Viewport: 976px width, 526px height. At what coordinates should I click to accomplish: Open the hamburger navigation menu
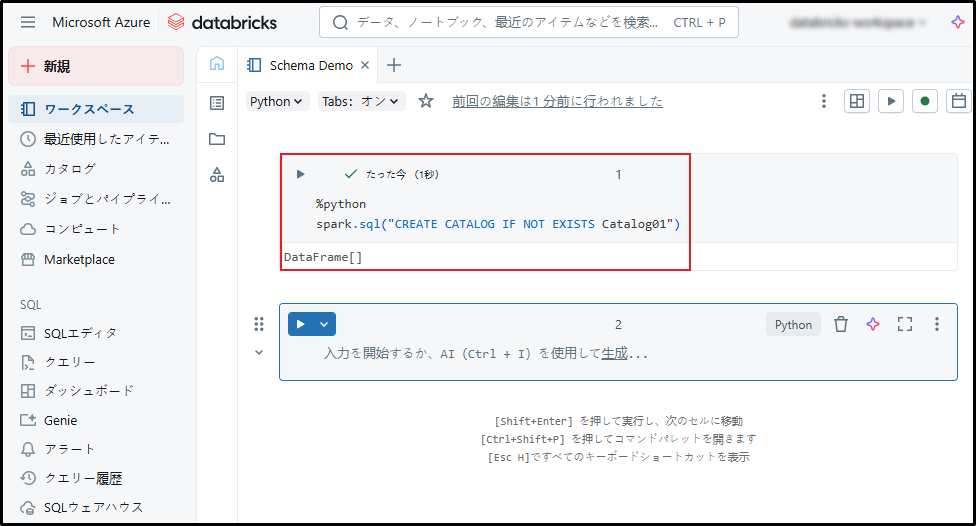[x=27, y=22]
